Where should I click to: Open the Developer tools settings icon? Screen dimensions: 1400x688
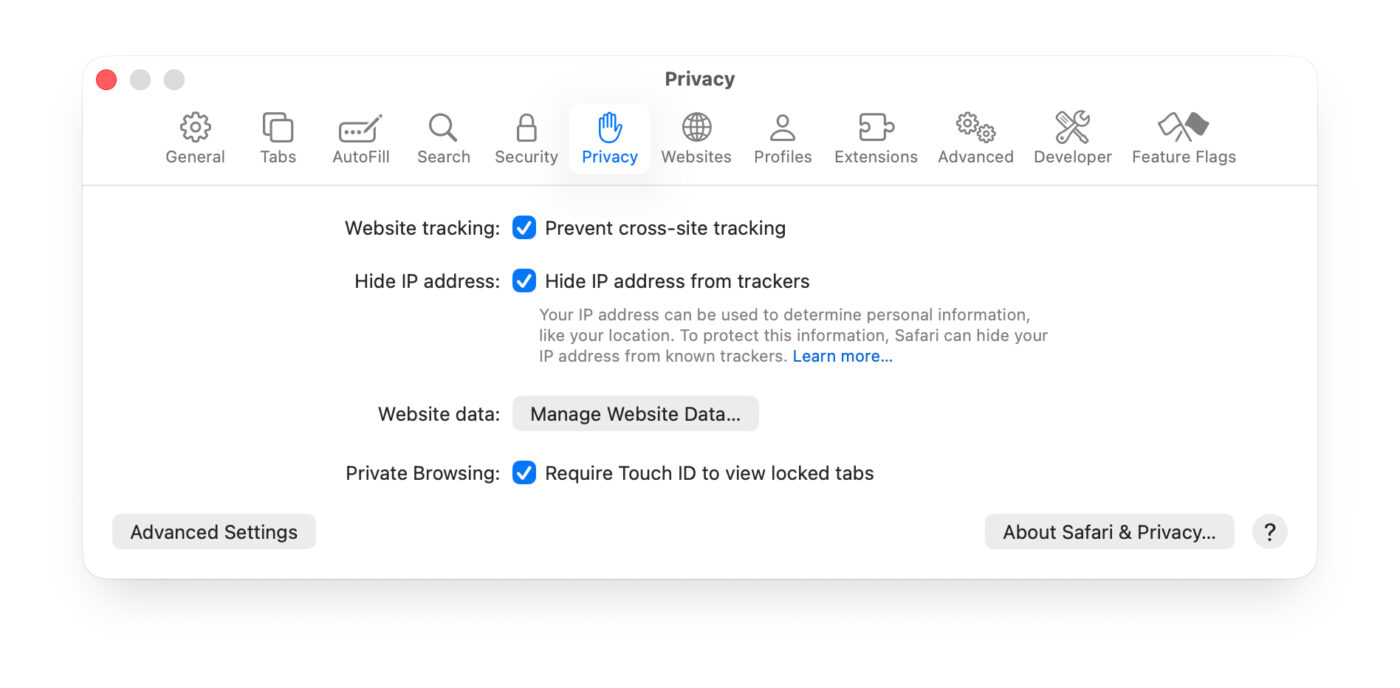coord(1072,138)
